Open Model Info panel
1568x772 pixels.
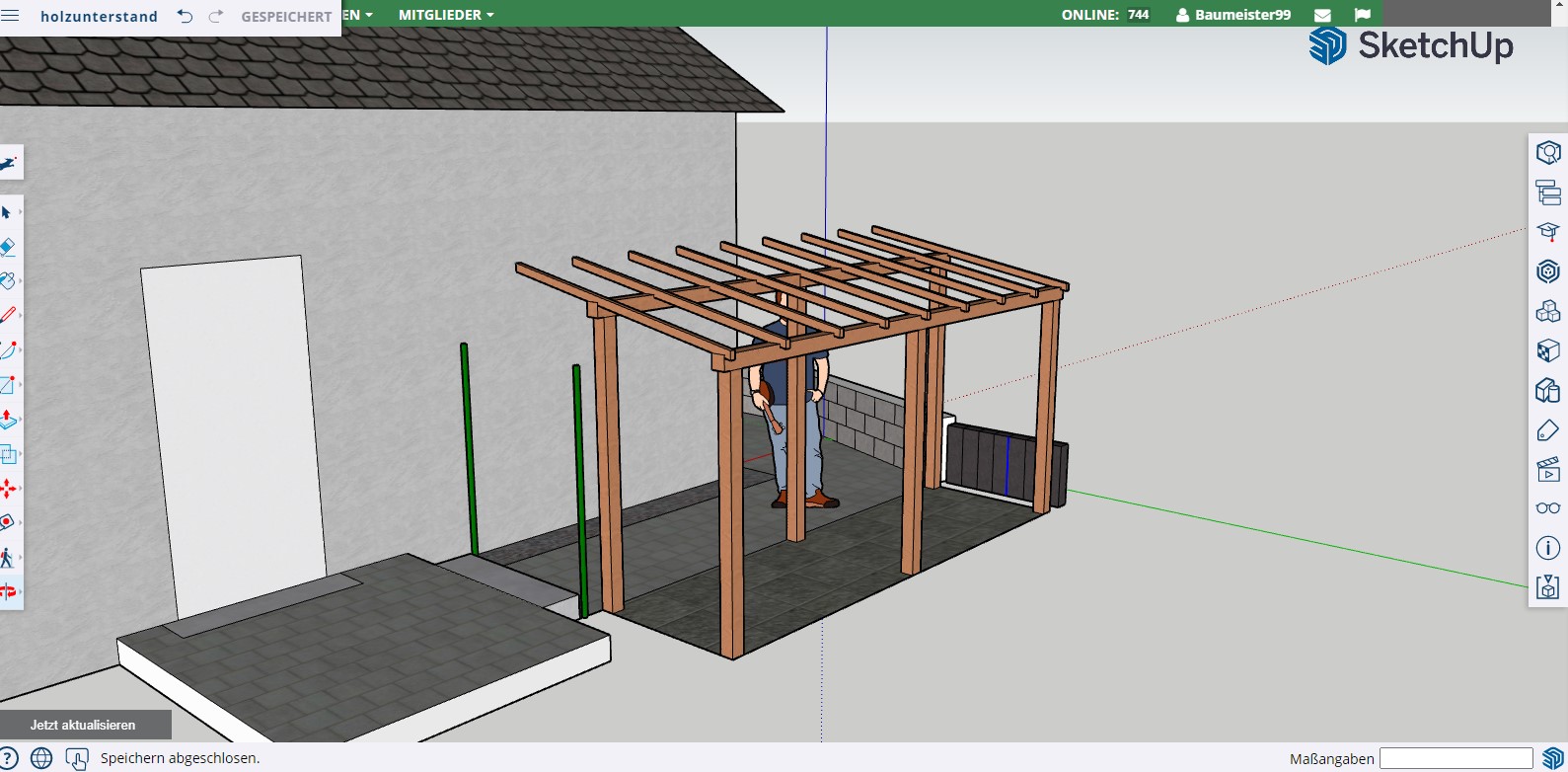1547,548
